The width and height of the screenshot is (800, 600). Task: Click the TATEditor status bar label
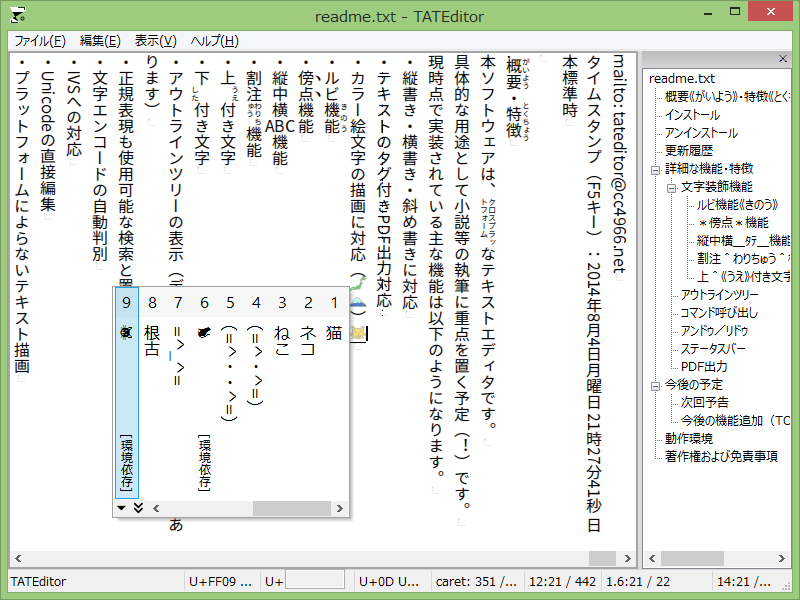[38, 582]
